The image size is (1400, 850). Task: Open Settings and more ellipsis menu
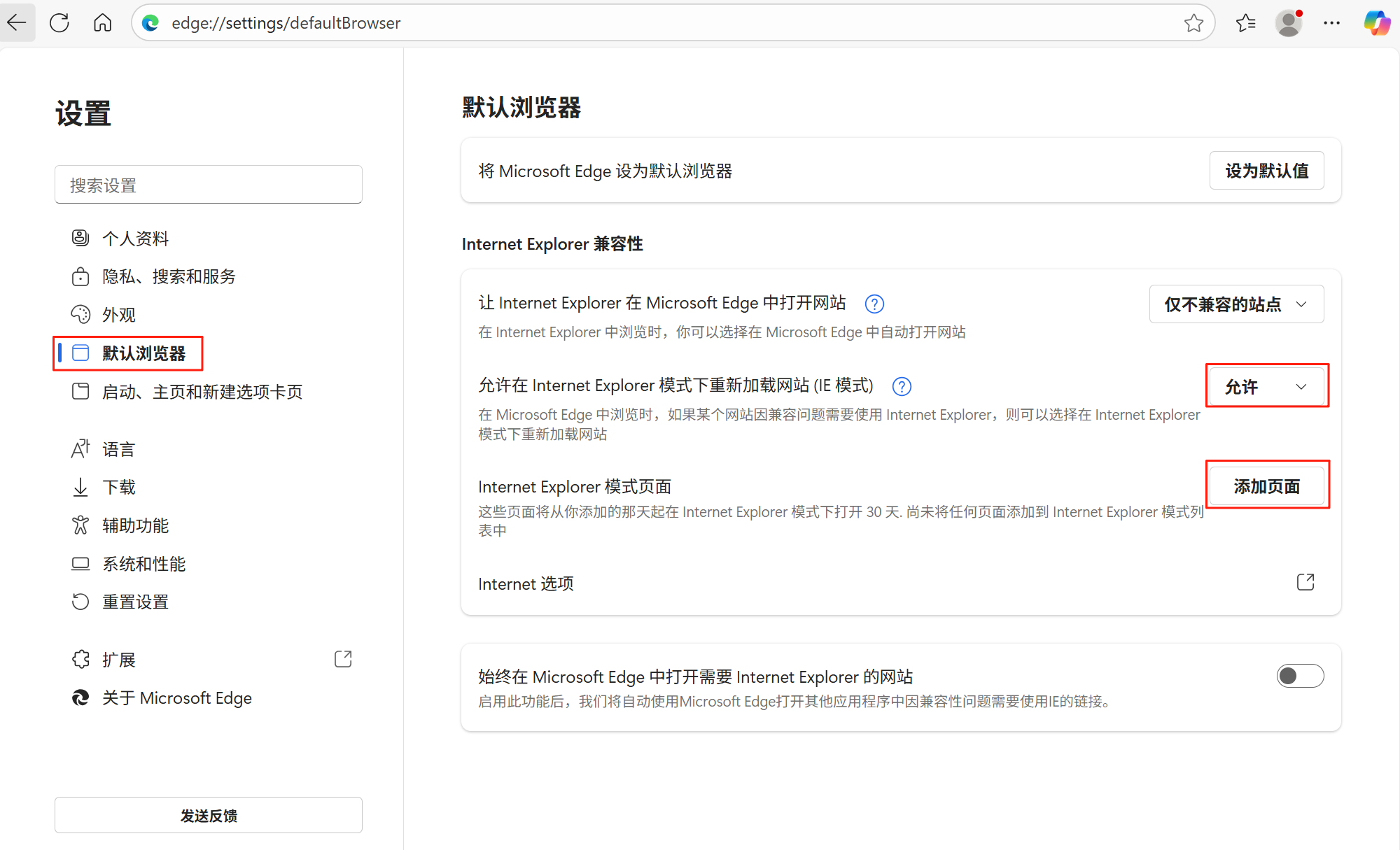(x=1331, y=23)
